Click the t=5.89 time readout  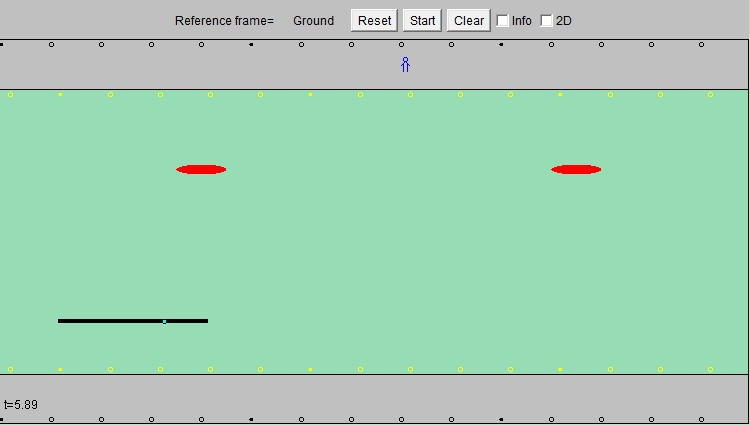click(x=21, y=405)
